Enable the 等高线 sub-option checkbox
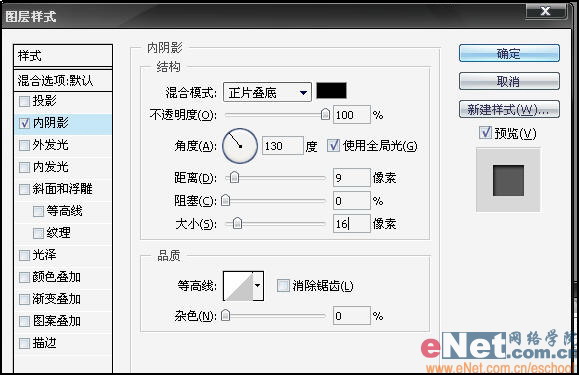Image resolution: width=579 pixels, height=375 pixels. click(38, 211)
